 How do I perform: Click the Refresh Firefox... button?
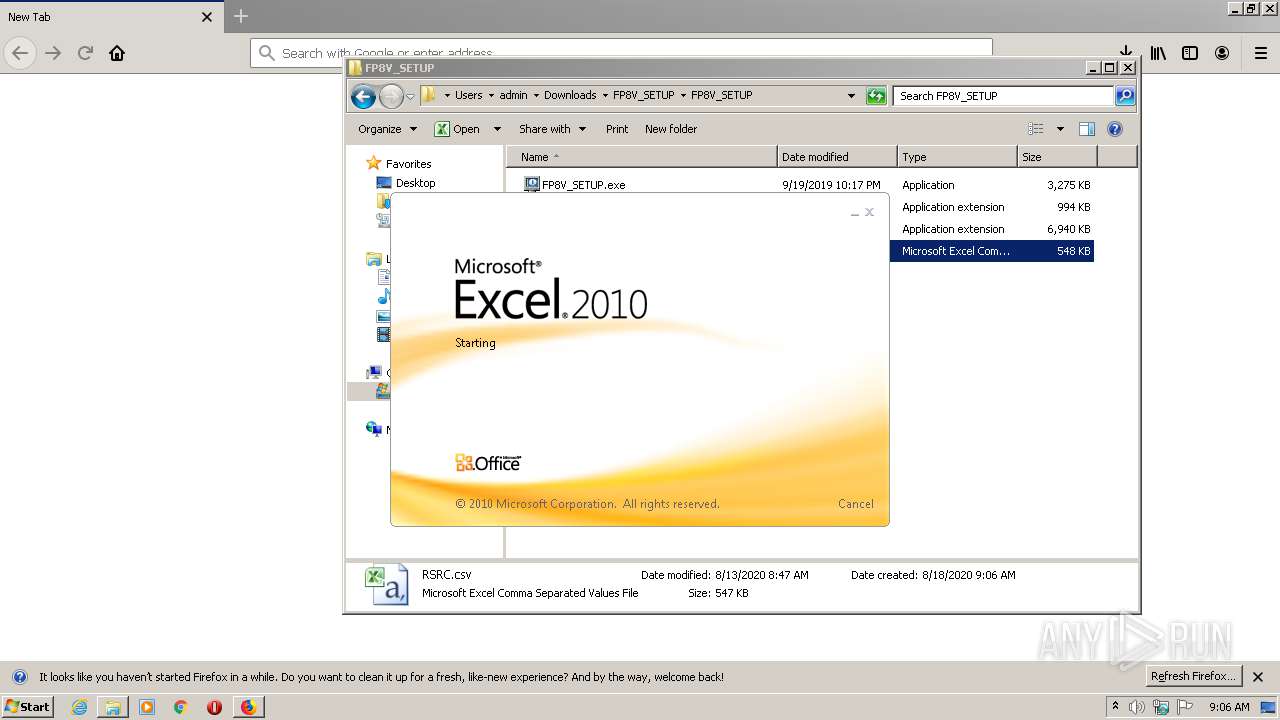tap(1193, 676)
